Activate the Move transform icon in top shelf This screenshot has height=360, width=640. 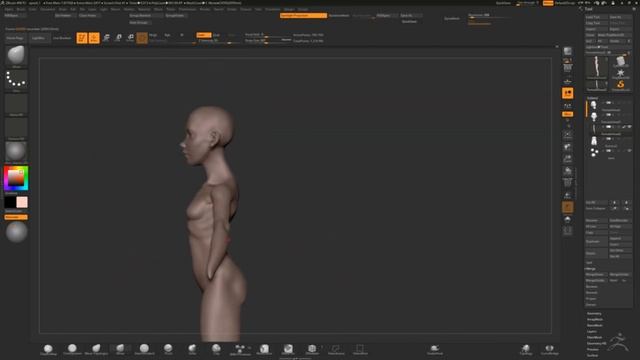[106, 38]
